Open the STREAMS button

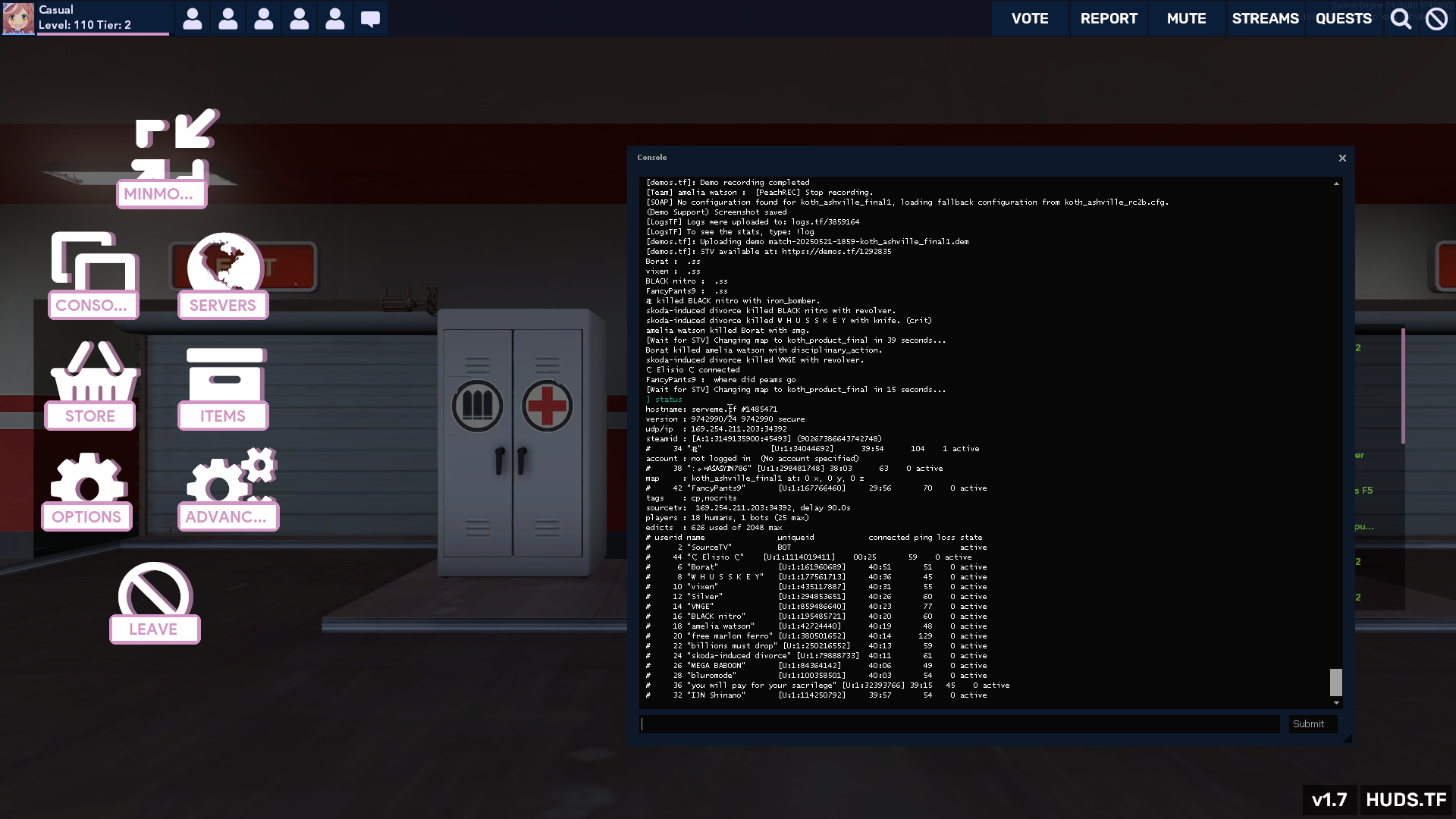click(x=1264, y=18)
